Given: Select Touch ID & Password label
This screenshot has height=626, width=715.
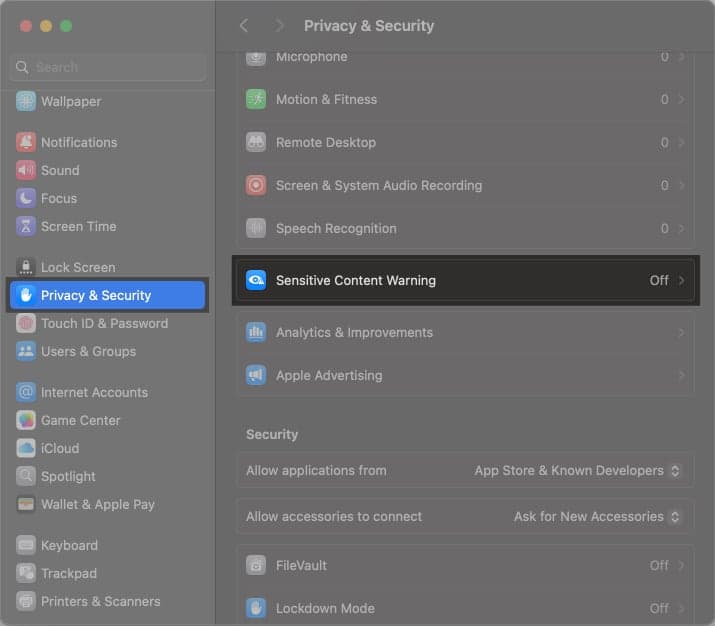Looking at the screenshot, I should pyautogui.click(x=104, y=323).
